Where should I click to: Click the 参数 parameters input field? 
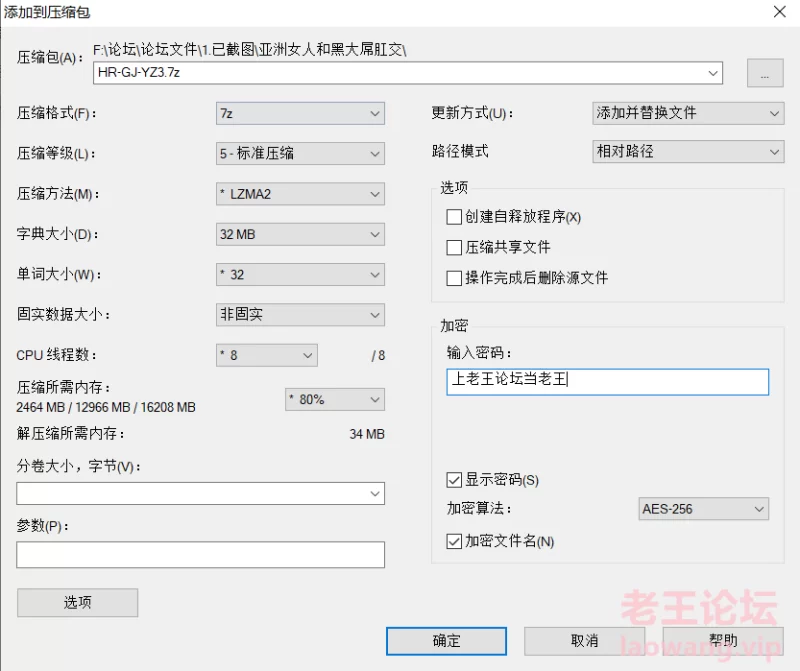click(x=201, y=555)
